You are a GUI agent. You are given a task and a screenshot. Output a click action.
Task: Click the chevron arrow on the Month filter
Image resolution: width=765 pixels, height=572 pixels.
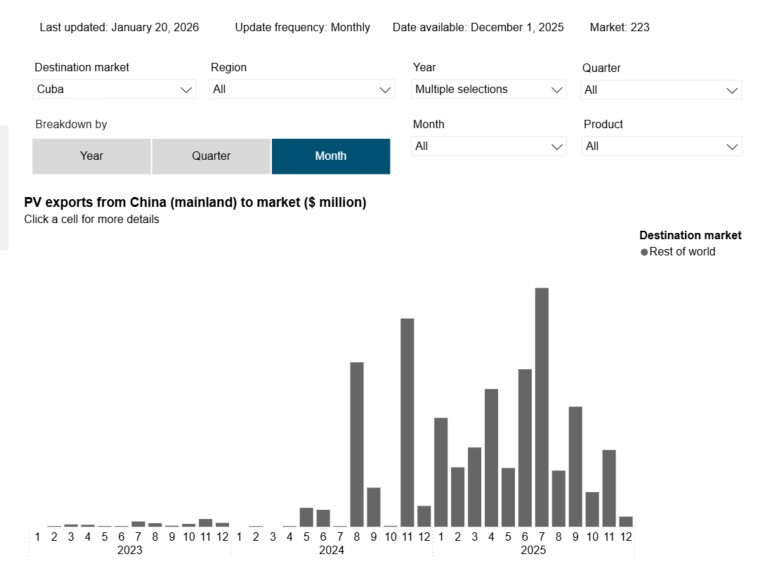tap(558, 147)
